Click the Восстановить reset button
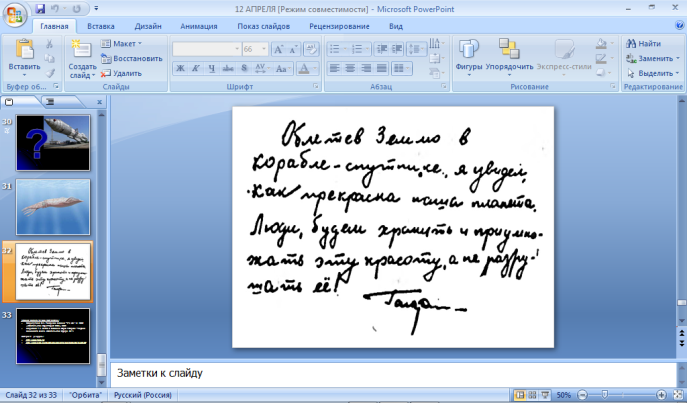 click(x=132, y=58)
